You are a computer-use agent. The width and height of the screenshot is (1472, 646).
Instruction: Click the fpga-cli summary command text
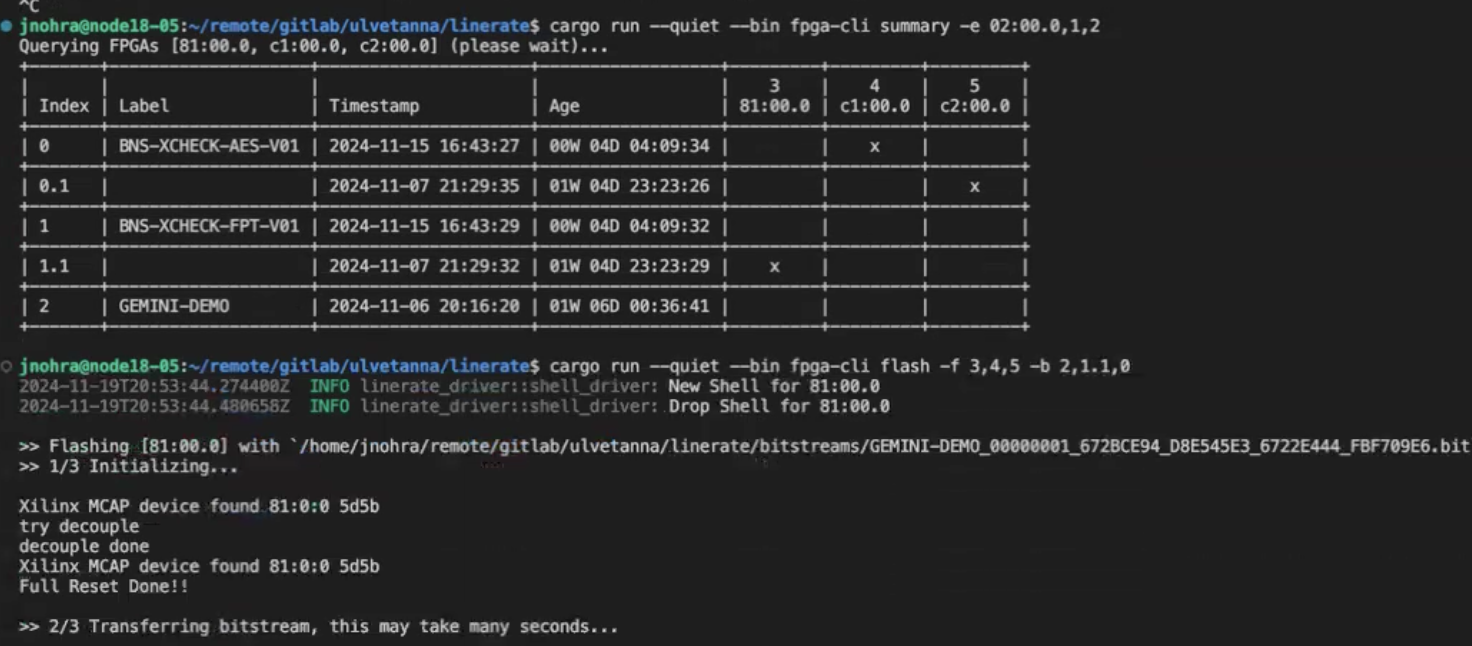tap(824, 26)
